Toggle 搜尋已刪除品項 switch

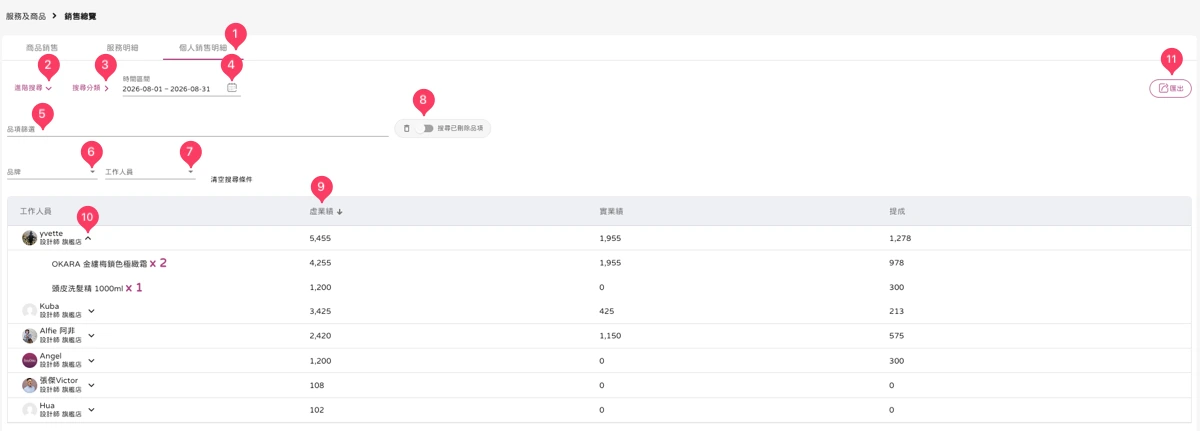pyautogui.click(x=428, y=128)
